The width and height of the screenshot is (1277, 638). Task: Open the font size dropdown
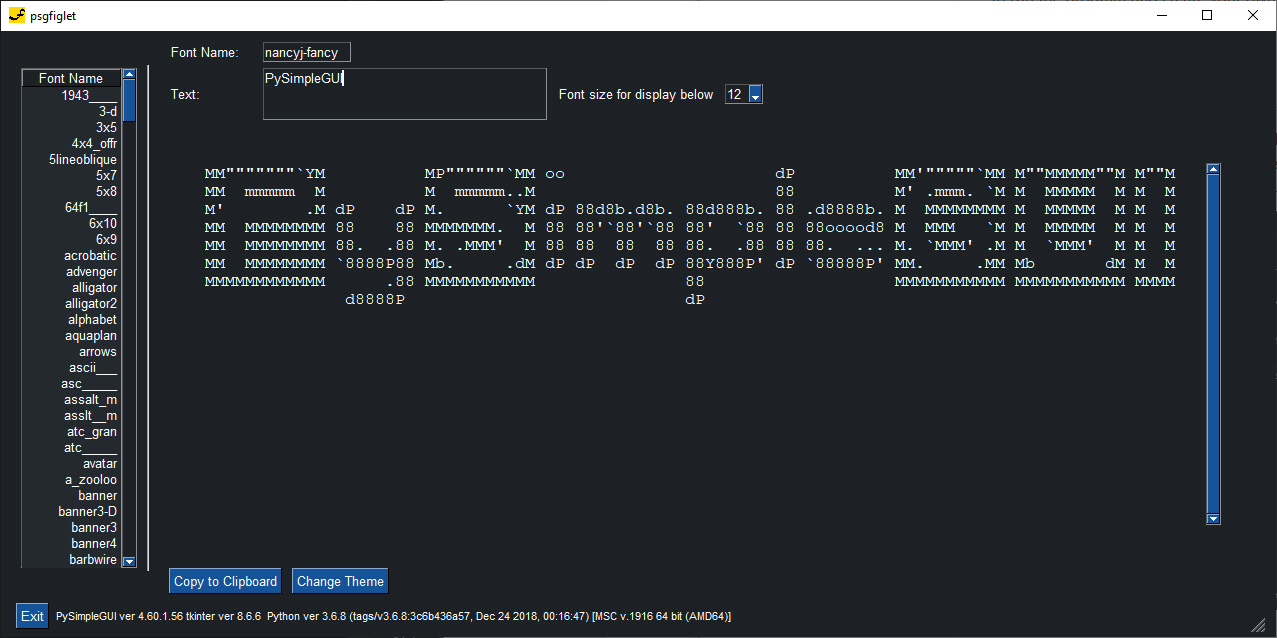coord(755,94)
